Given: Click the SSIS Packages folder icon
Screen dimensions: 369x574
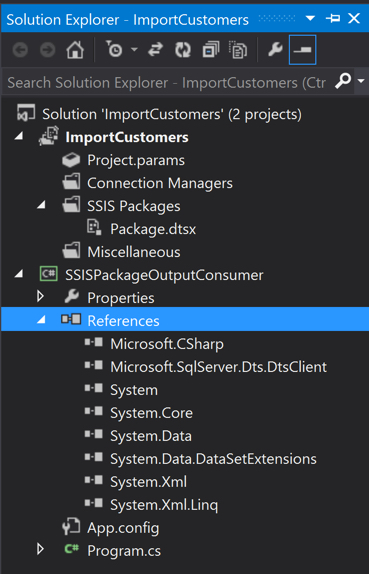Looking at the screenshot, I should (71, 205).
